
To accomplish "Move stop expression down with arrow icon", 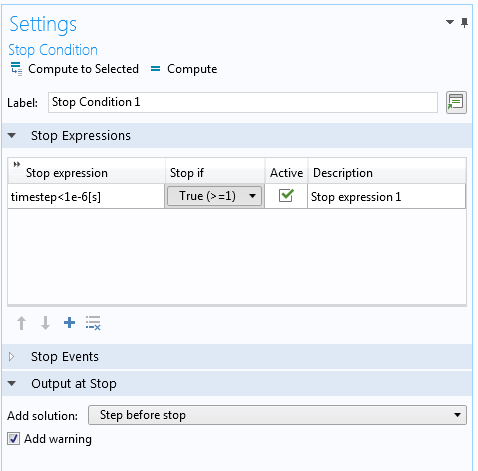I will pyautogui.click(x=45, y=323).
